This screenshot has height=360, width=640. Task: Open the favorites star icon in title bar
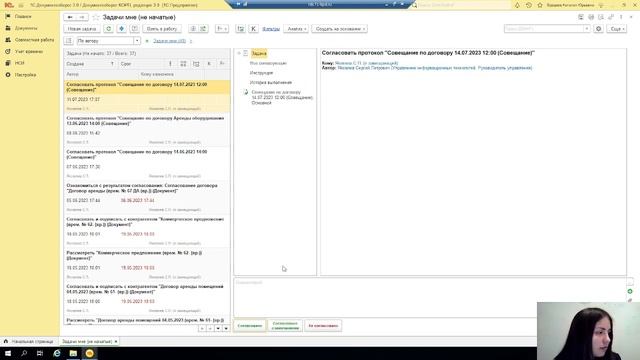(x=540, y=5)
